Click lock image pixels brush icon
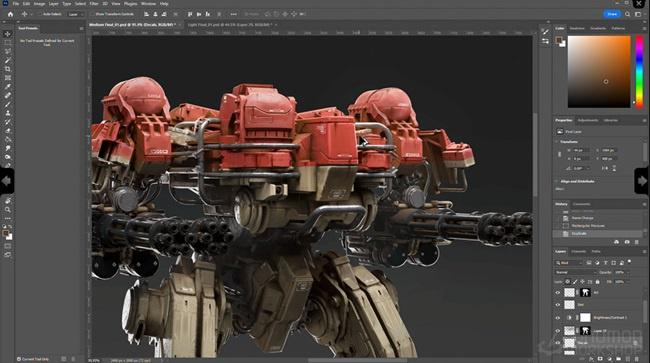Viewport: 650px width, 363px height. [x=575, y=282]
